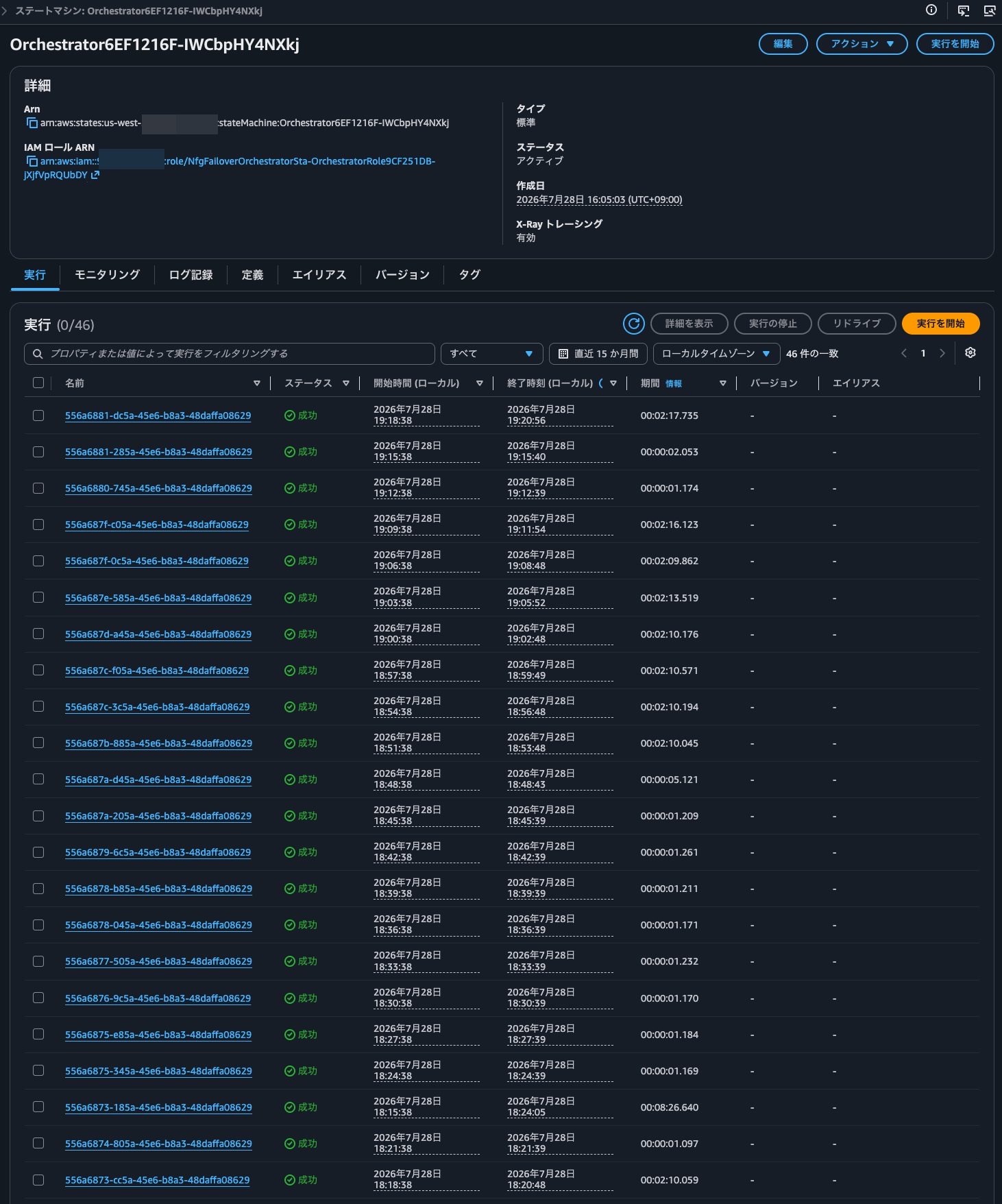Click the 編集 button

783,44
